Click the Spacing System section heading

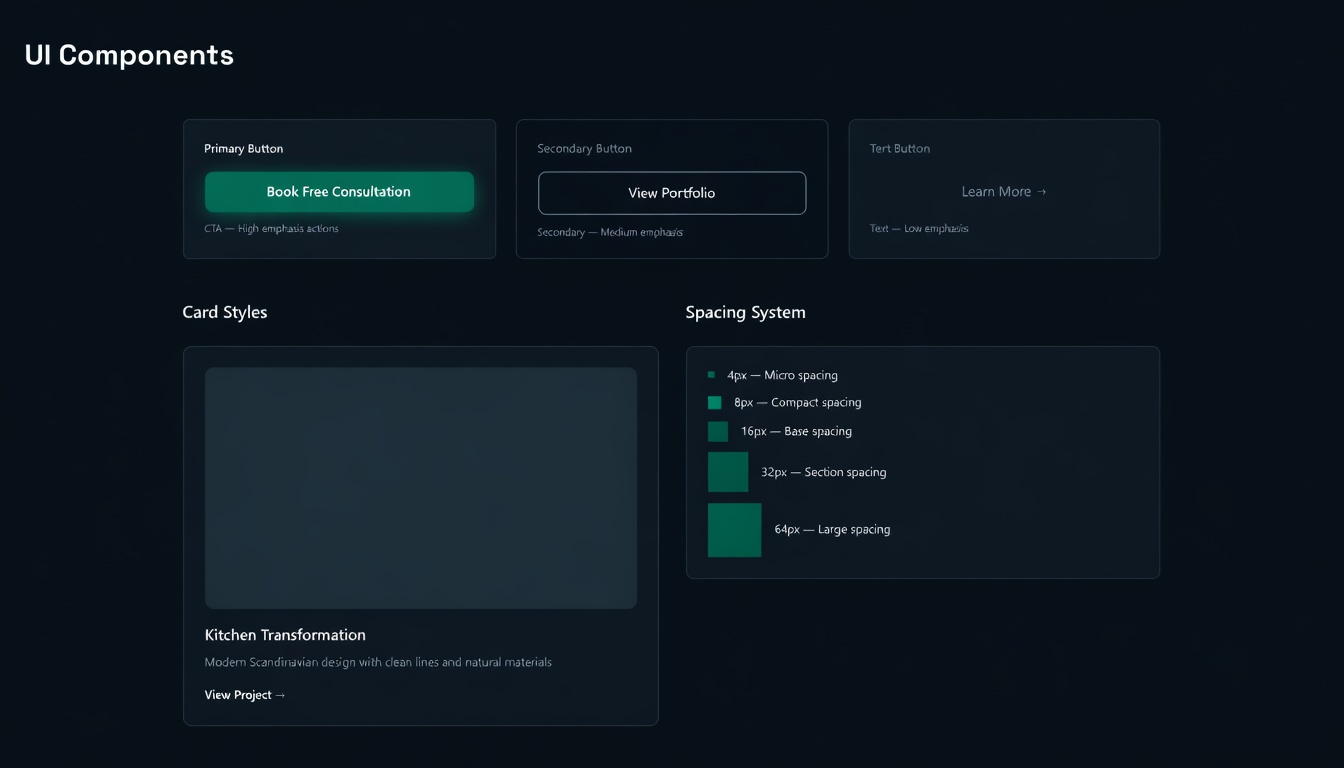(745, 311)
